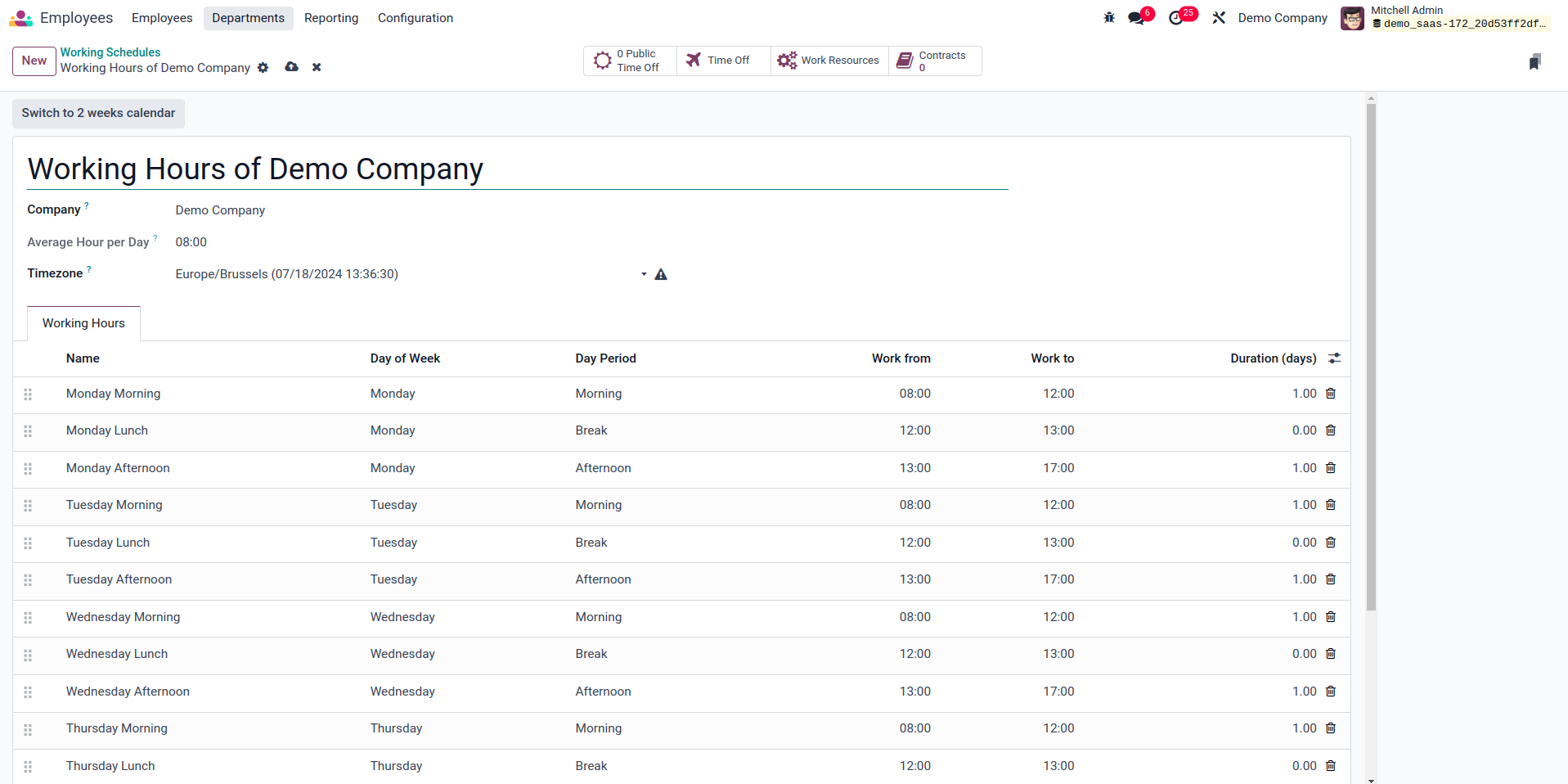This screenshot has width=1568, height=784.
Task: Grab the Monday Morning drag handle
Action: tap(28, 394)
